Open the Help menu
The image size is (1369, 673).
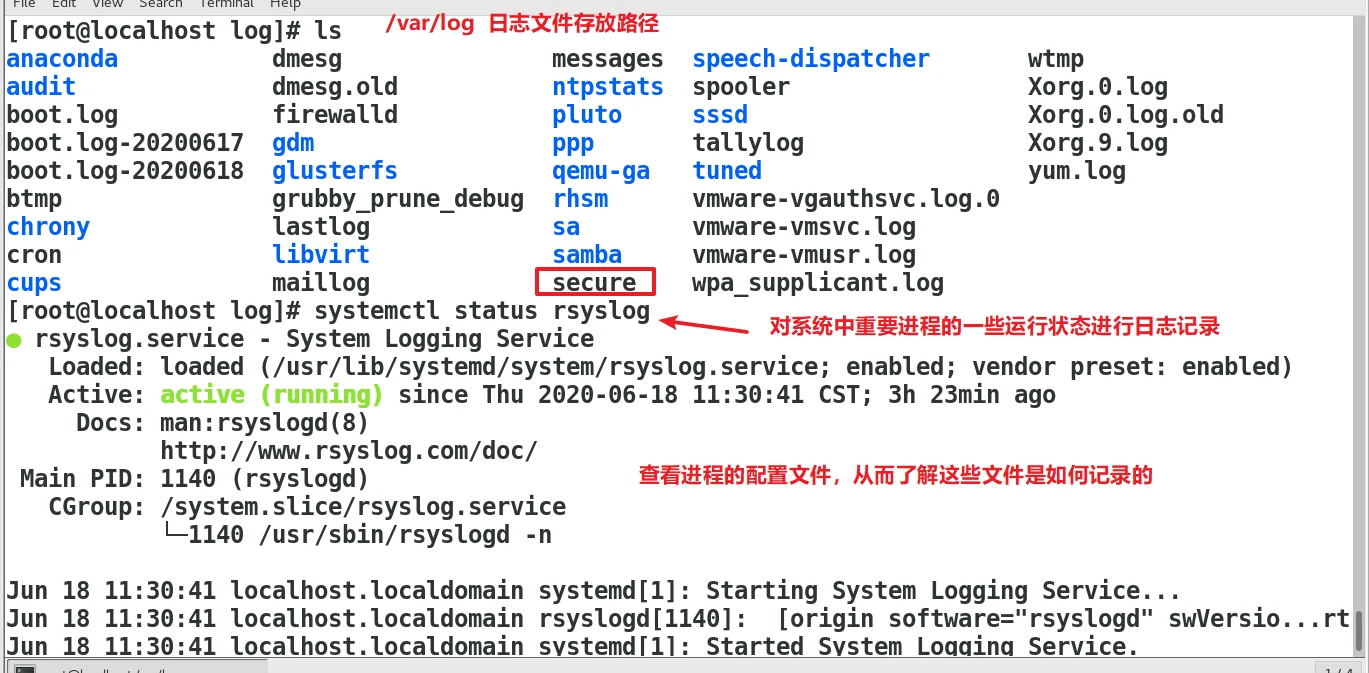tap(285, 4)
